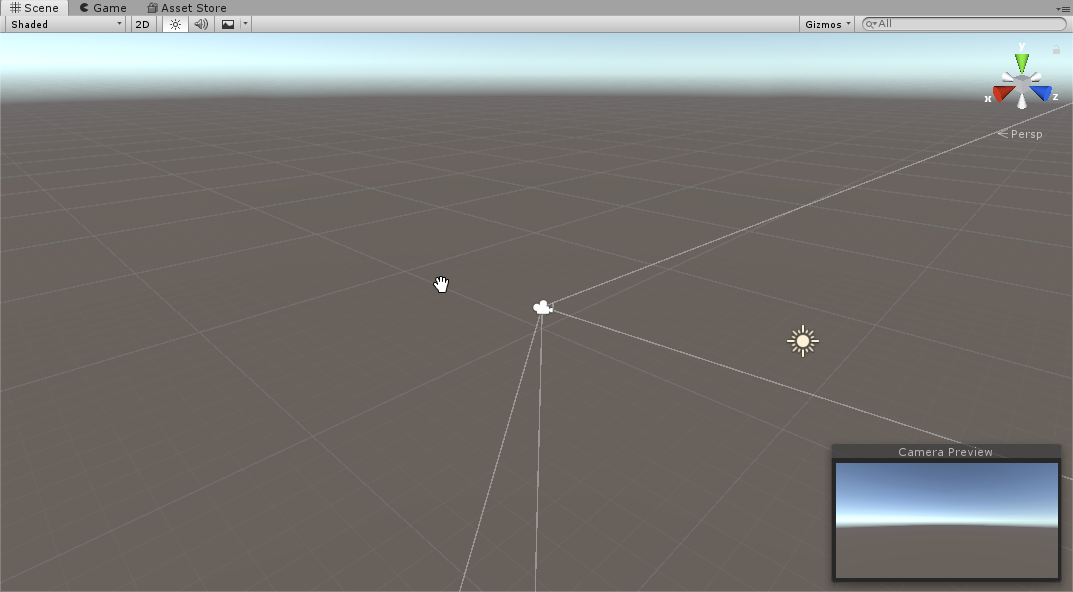1073x592 pixels.
Task: Switch to the Scene tab
Action: coord(34,8)
